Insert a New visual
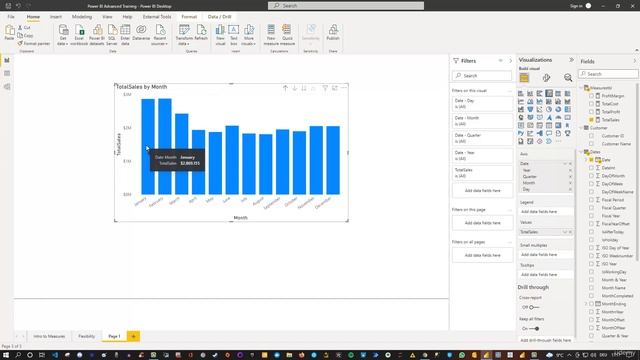Viewport: 640px width, 360px height. [220, 35]
